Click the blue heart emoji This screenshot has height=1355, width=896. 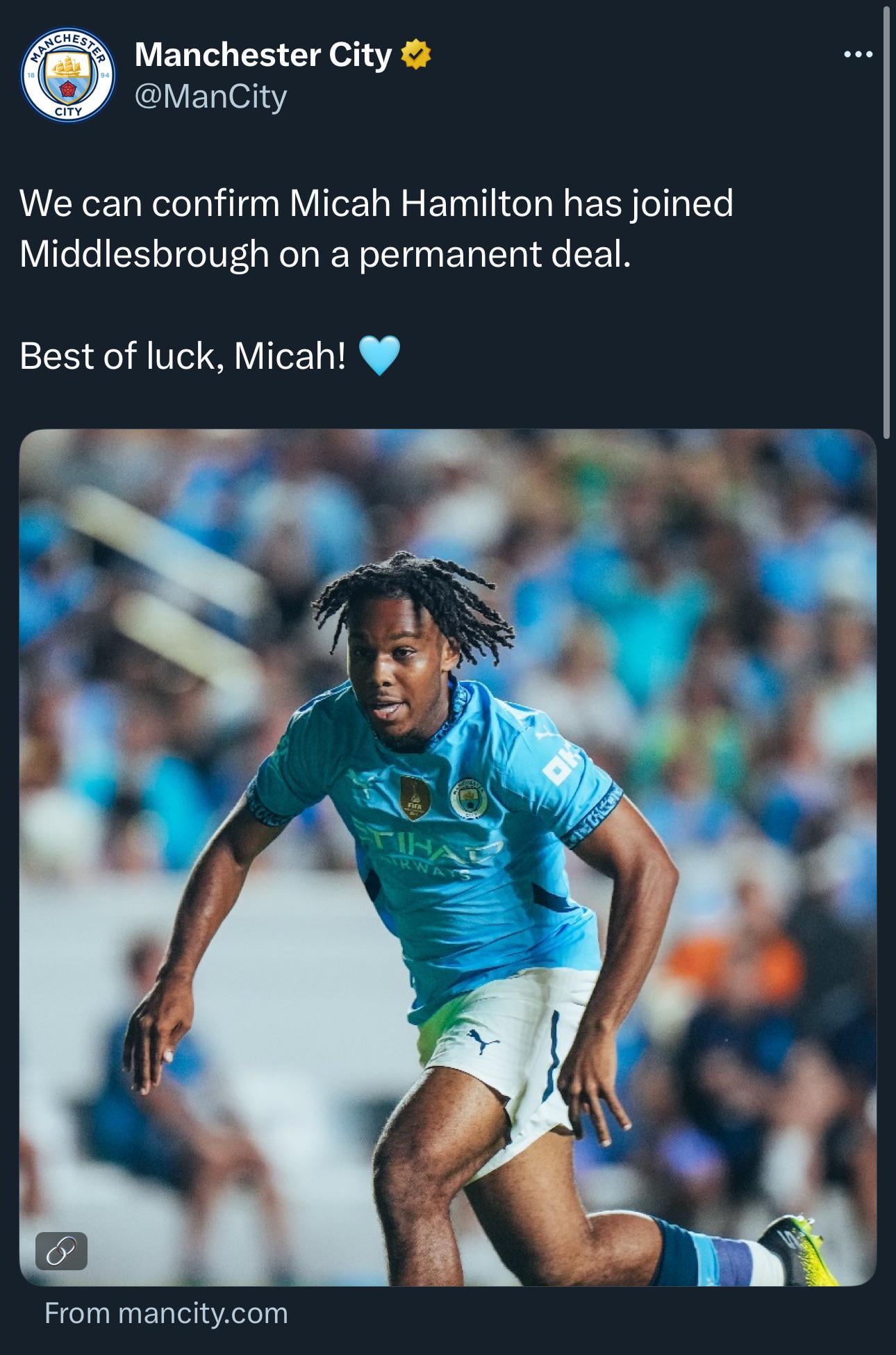point(379,356)
